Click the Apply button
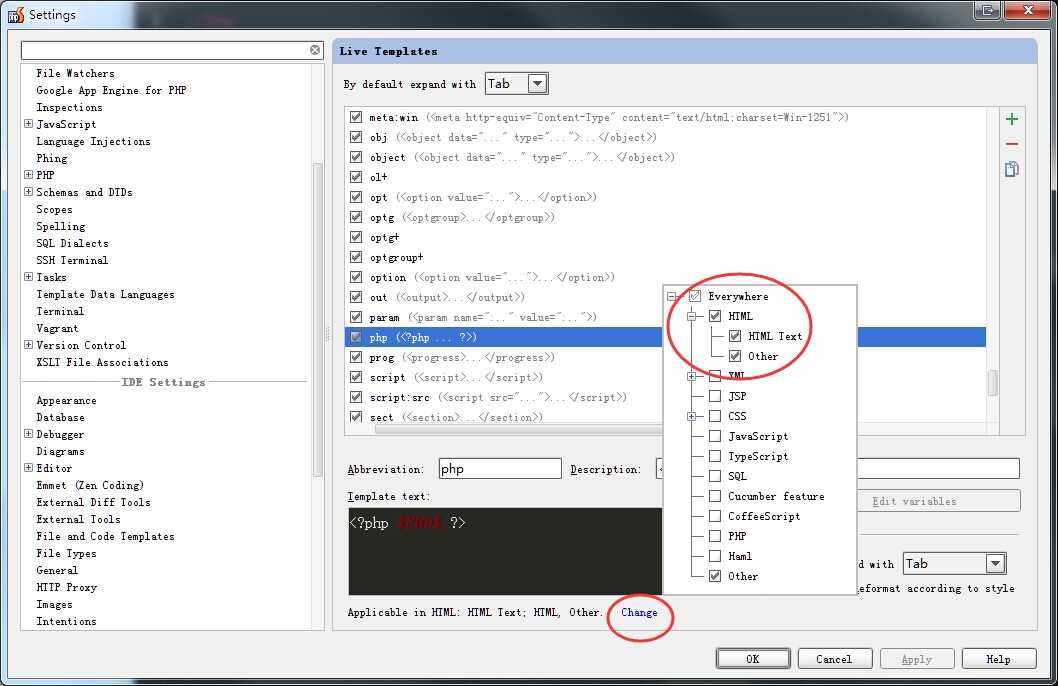Image resolution: width=1058 pixels, height=686 pixels. point(917,659)
